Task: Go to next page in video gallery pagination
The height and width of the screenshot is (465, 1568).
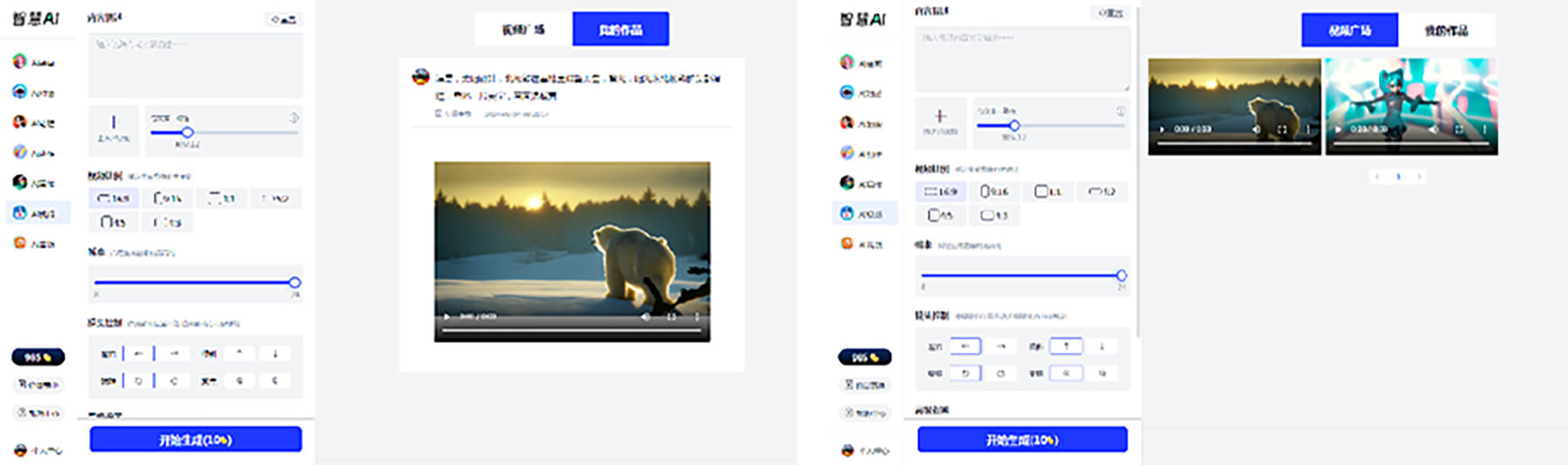Action: [1419, 177]
